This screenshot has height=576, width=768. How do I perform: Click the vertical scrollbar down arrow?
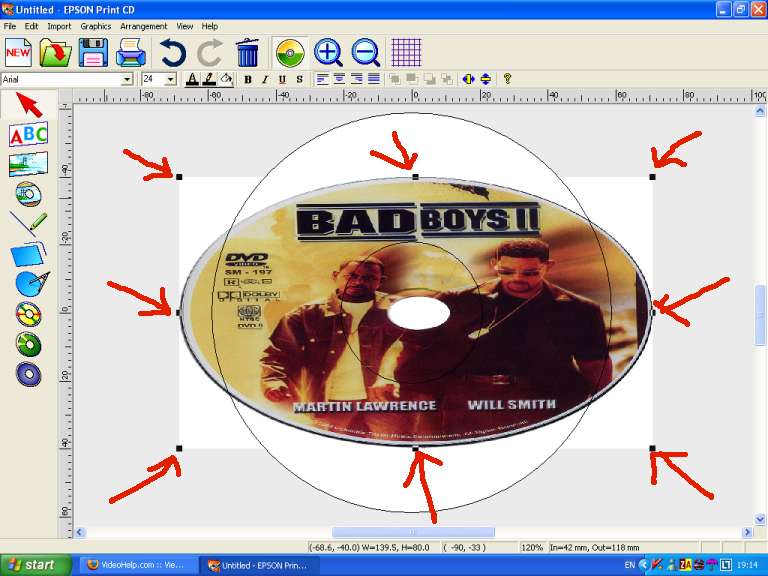point(760,519)
